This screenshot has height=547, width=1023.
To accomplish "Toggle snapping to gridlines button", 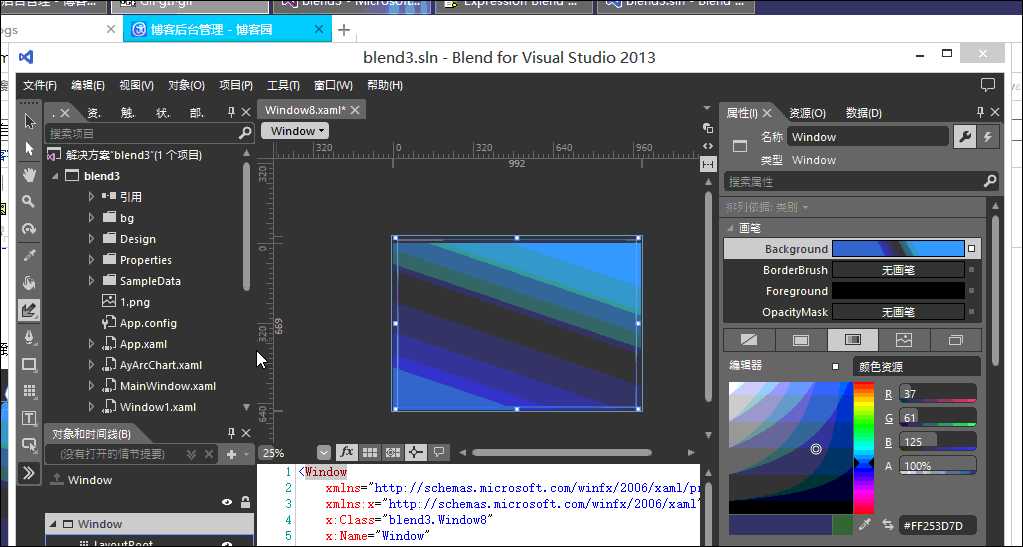I will coord(393,452).
